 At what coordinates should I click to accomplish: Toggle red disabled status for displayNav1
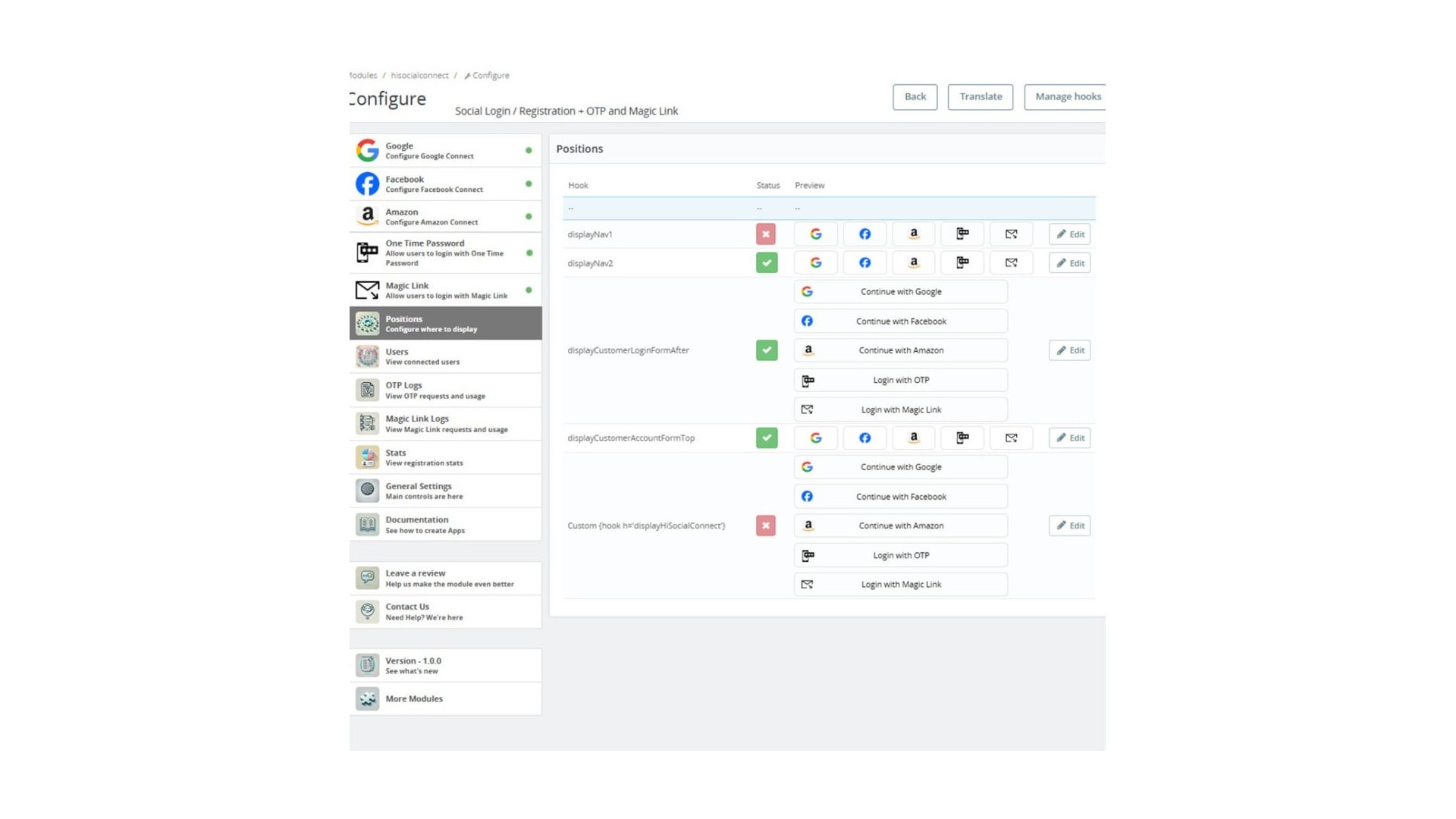click(x=765, y=234)
